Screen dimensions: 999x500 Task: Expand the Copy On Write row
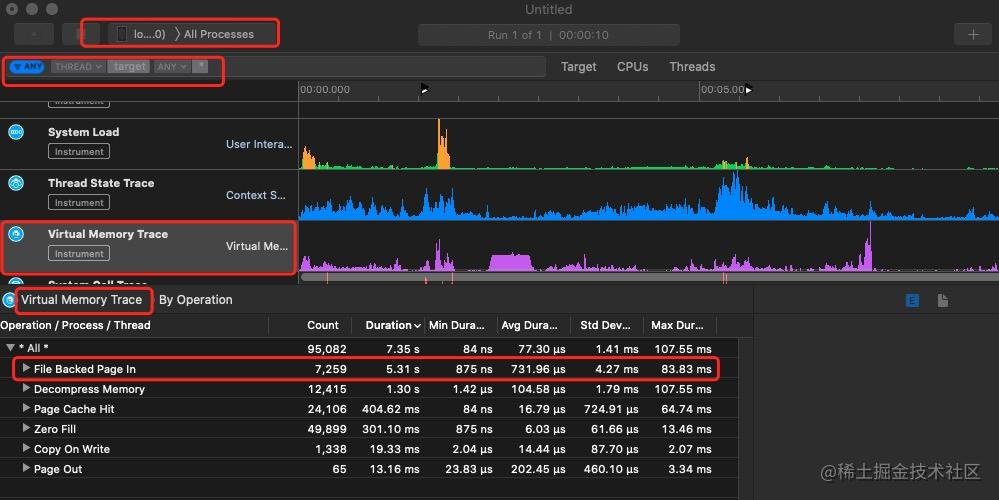tap(26, 448)
